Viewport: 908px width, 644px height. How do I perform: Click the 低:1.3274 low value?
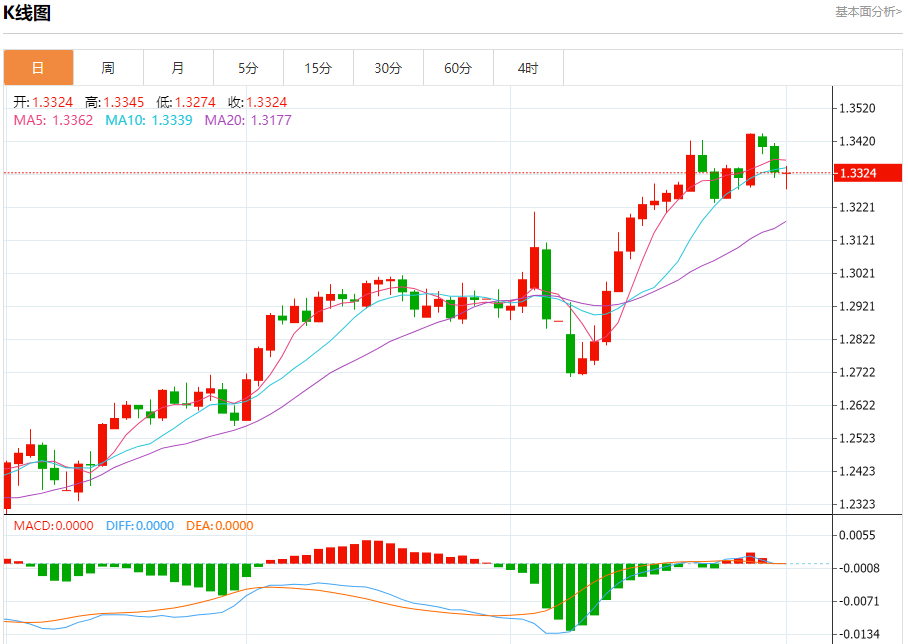point(186,103)
